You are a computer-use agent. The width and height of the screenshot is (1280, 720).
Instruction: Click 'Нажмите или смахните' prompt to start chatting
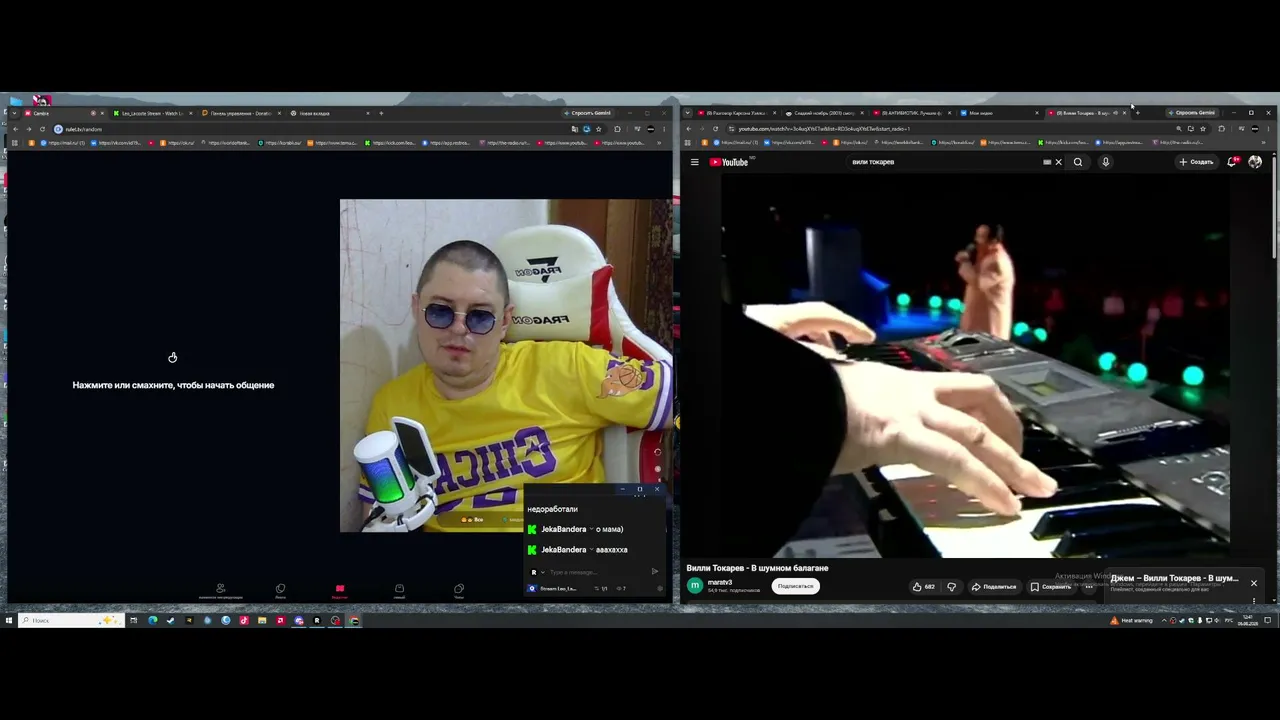coord(173,385)
